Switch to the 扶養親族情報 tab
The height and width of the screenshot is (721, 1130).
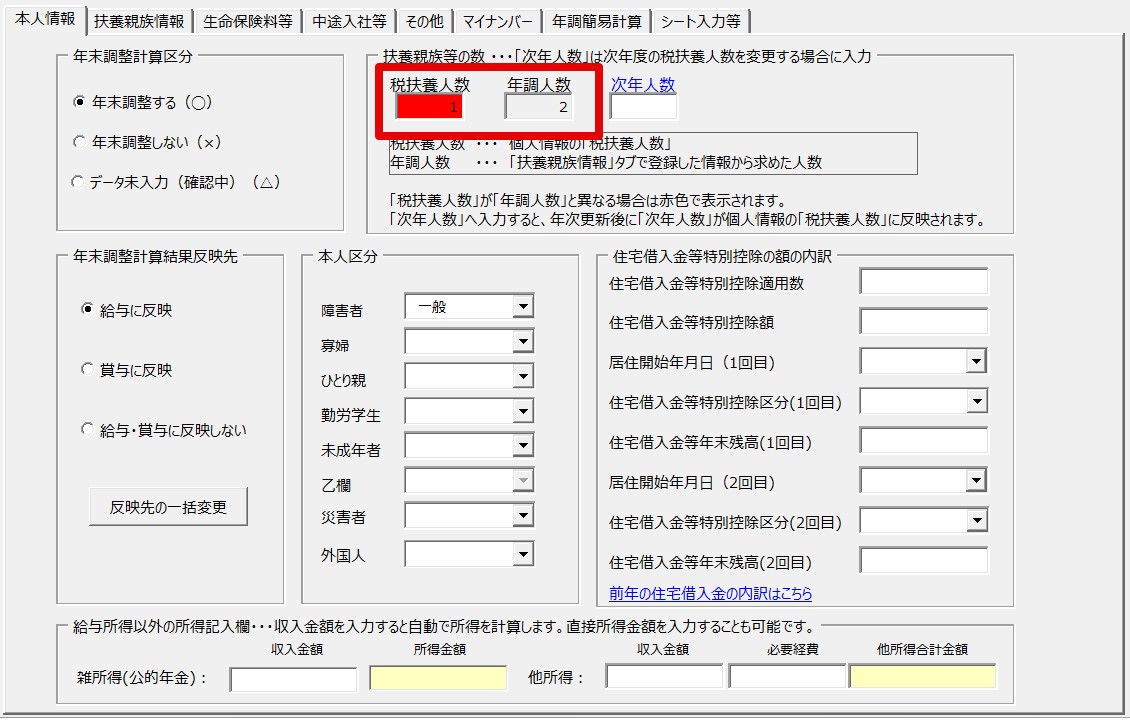pos(139,21)
